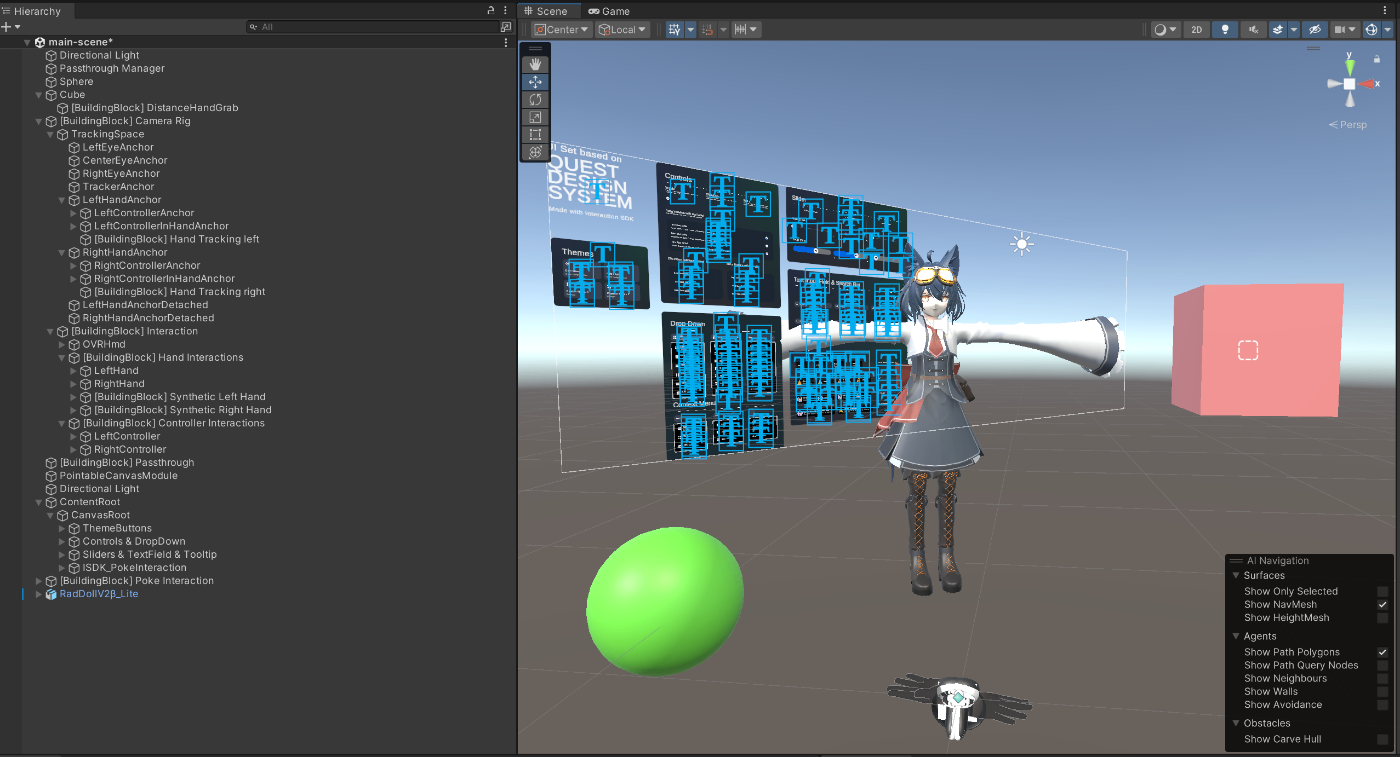1400x757 pixels.
Task: Click the Hierarchy search field
Action: [x=372, y=27]
